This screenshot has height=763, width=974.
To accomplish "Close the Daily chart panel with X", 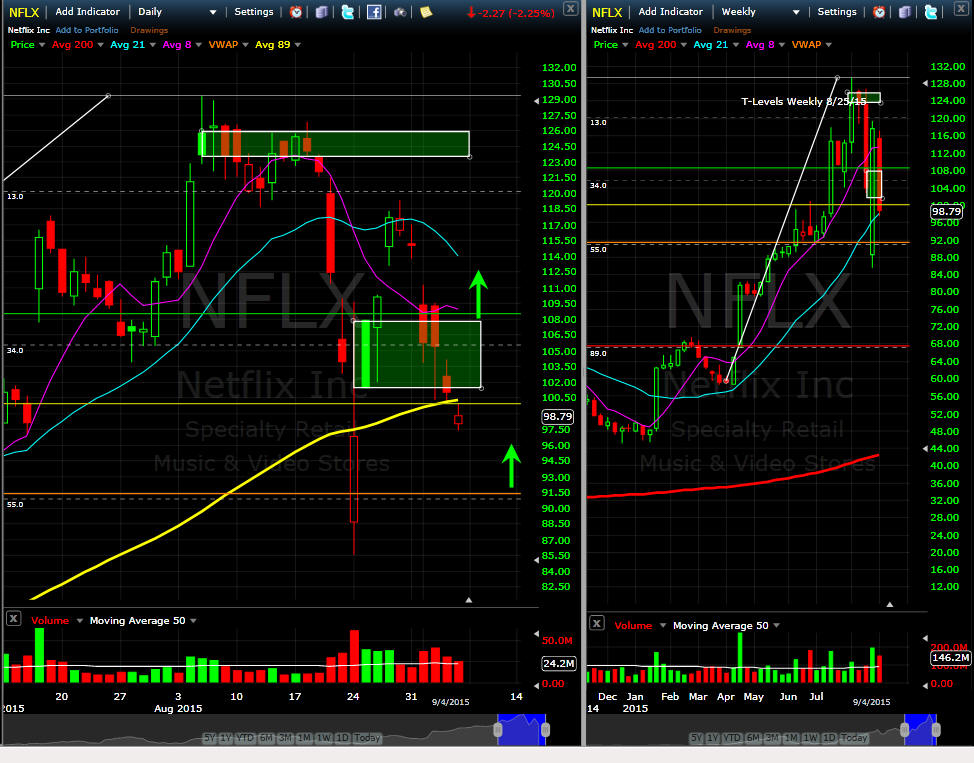I will (x=570, y=8).
